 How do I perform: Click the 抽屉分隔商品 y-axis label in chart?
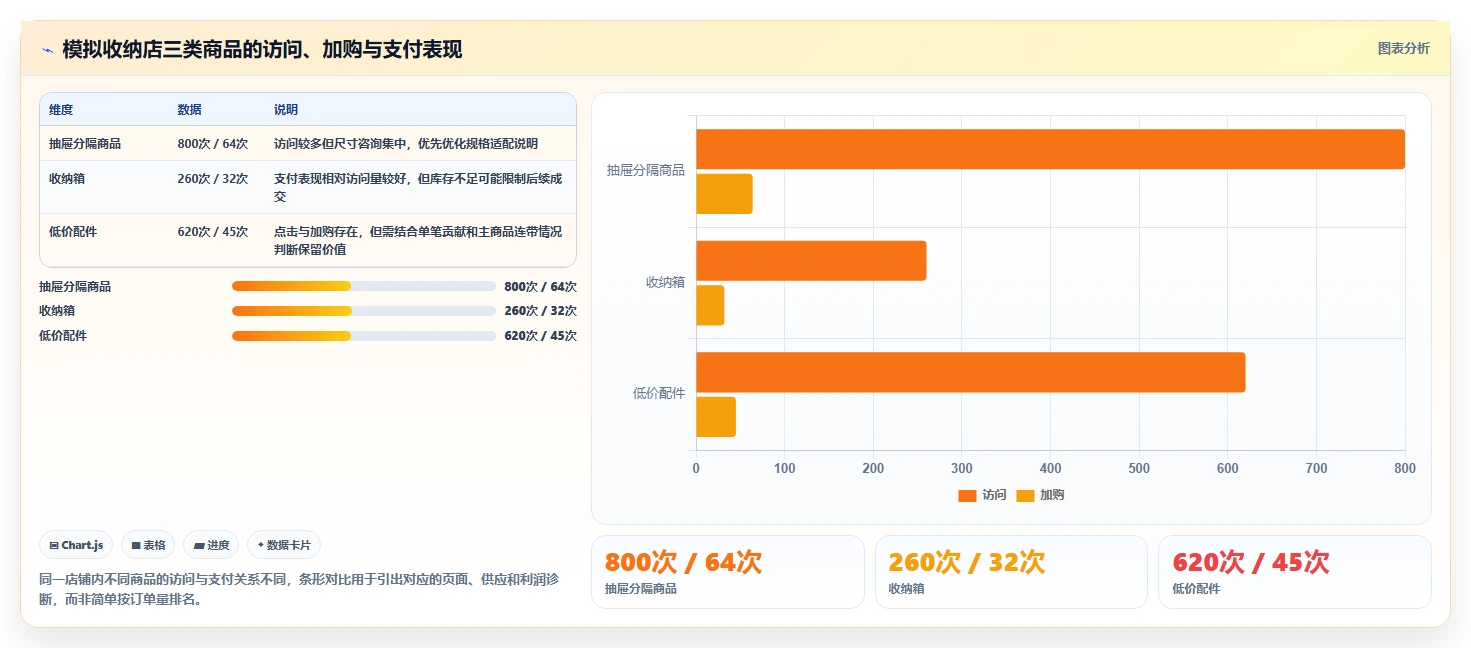pos(646,171)
